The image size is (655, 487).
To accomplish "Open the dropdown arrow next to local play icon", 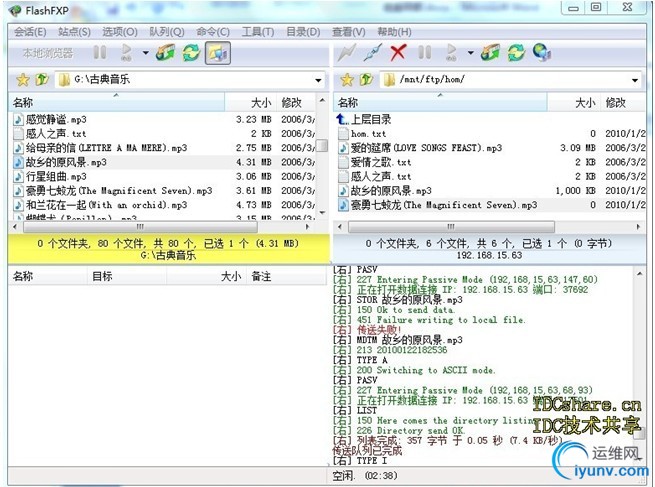I will coord(145,53).
